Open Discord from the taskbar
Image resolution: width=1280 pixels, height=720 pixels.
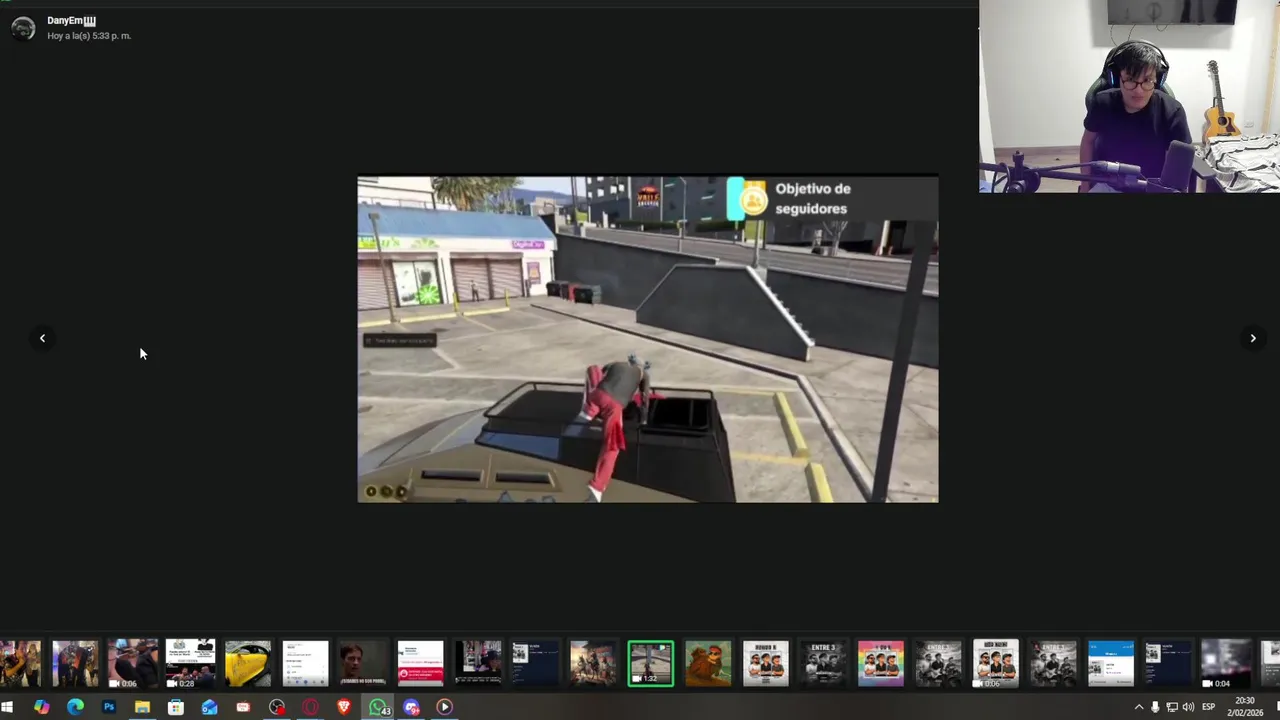pos(412,707)
